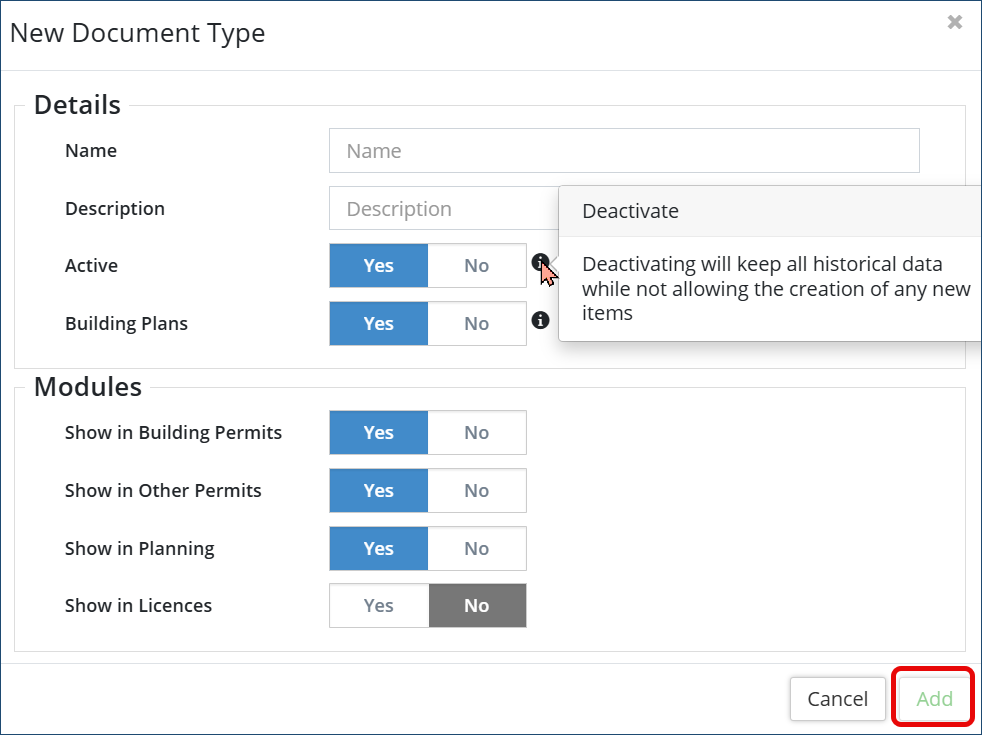Select No for Show in Licences
This screenshot has height=735, width=982.
[x=477, y=606]
